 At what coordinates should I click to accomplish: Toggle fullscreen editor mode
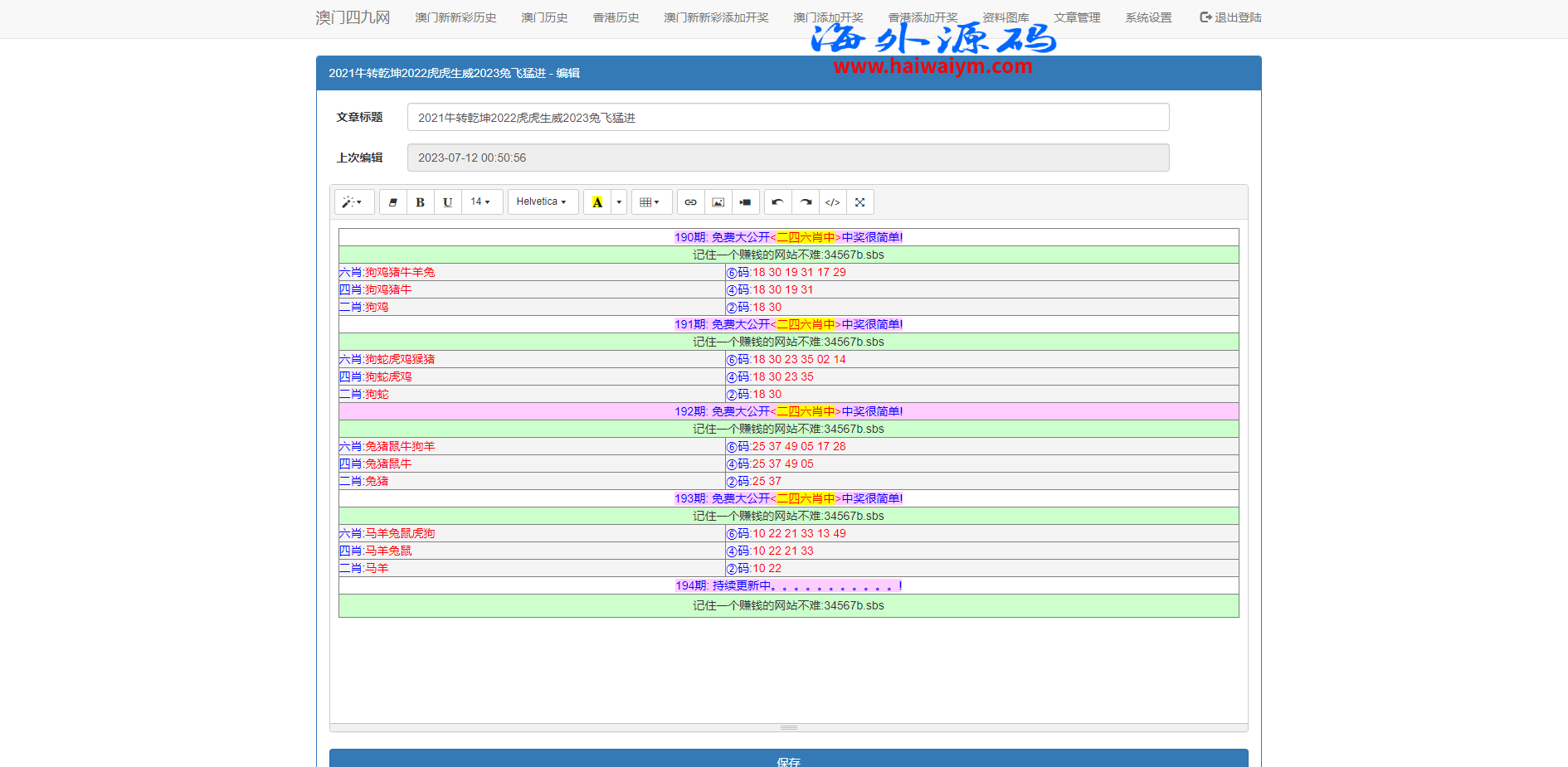(x=860, y=202)
